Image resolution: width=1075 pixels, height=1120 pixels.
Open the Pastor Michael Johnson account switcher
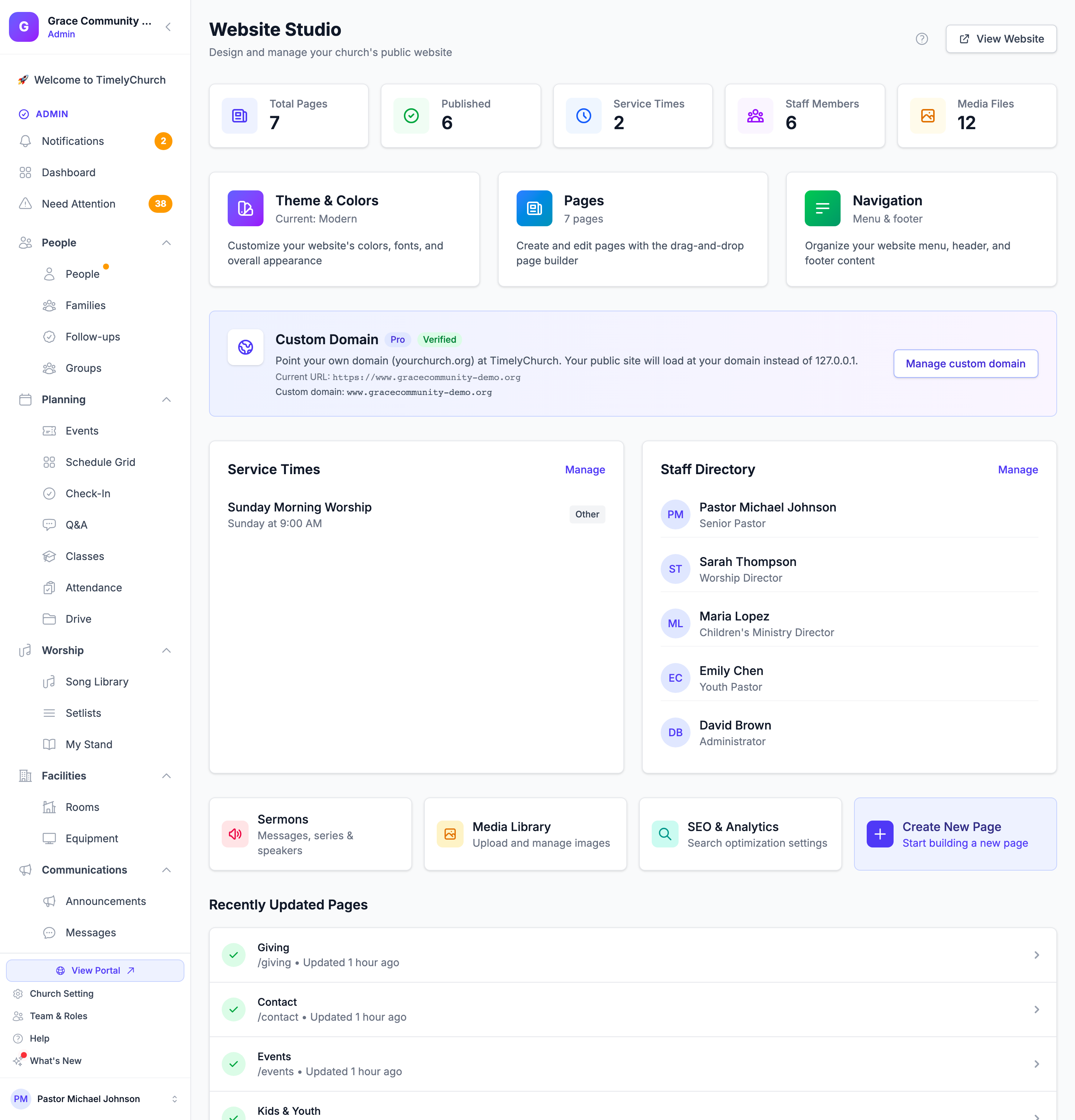95,1099
